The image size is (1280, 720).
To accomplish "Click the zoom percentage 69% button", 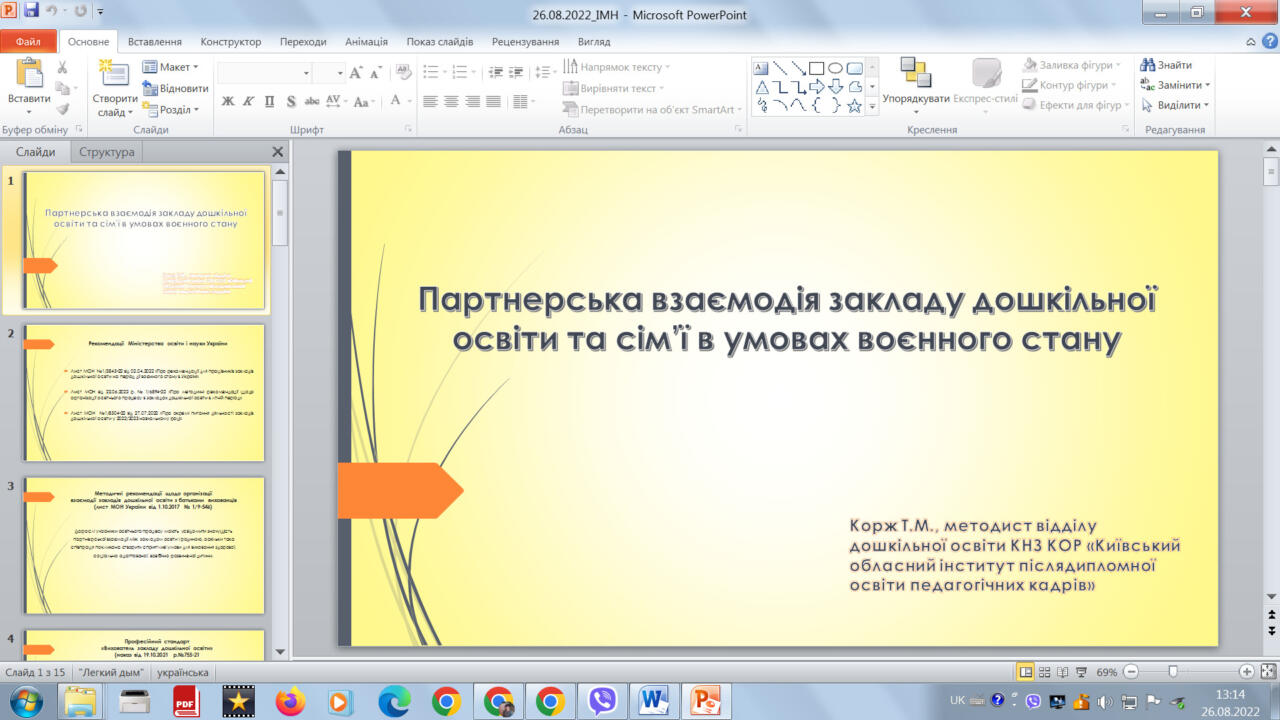I will click(1106, 672).
